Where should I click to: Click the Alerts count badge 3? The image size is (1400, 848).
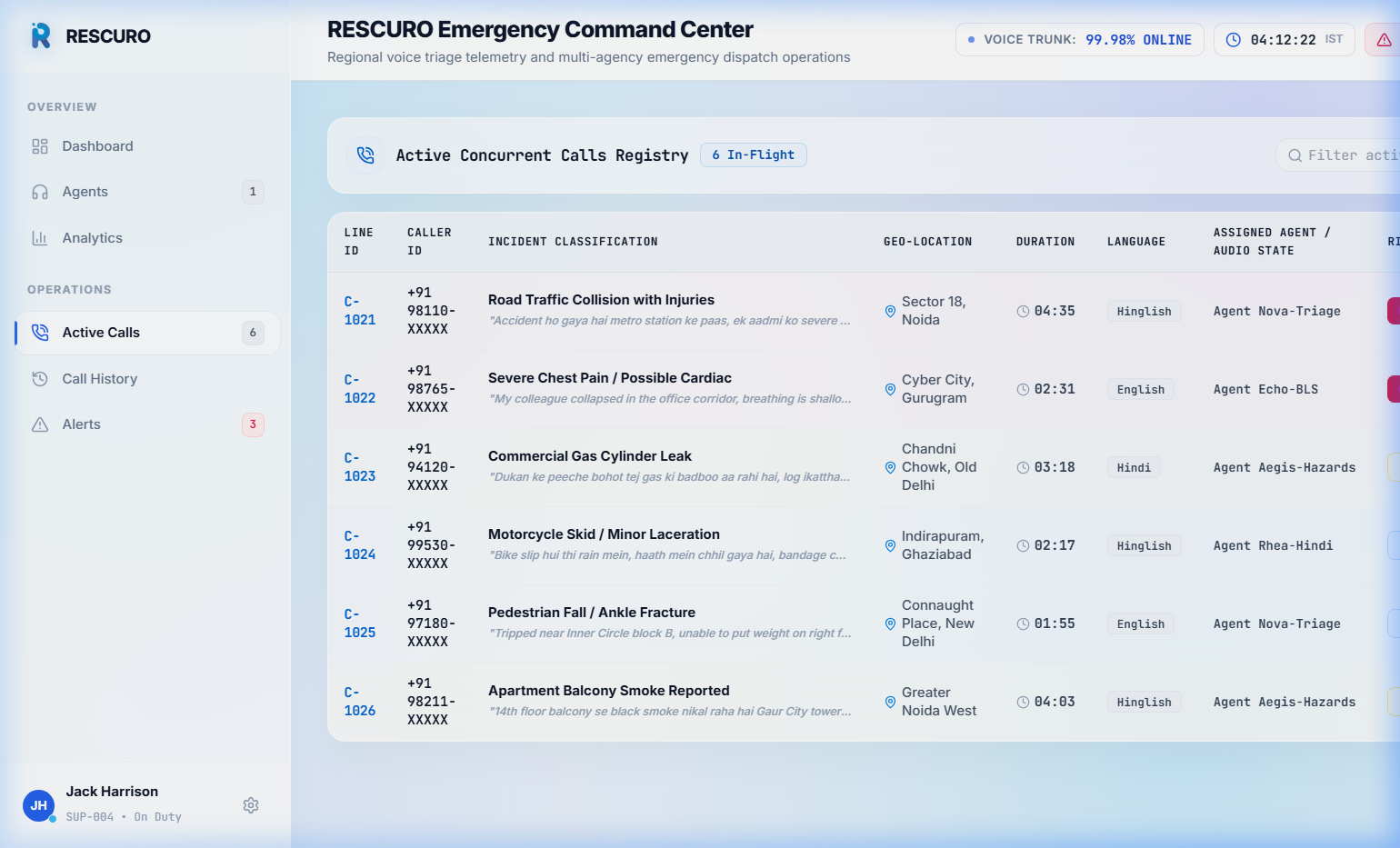coord(253,424)
